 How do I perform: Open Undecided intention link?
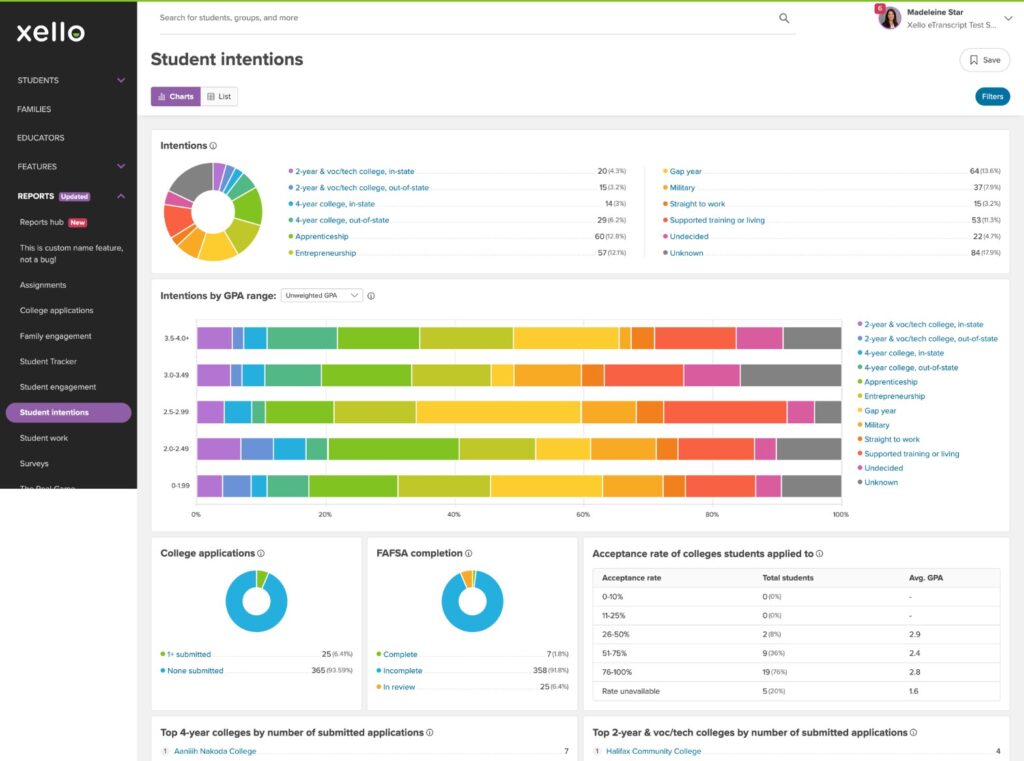click(x=688, y=236)
